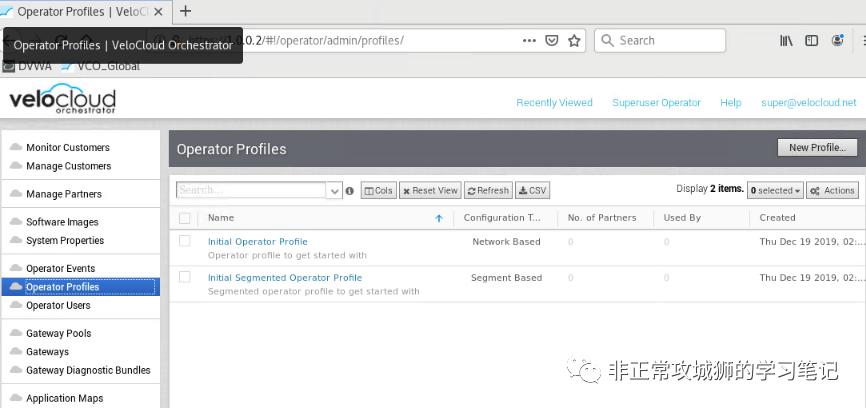This screenshot has height=408, width=866.
Task: Click the Reset View button
Action: pyautogui.click(x=430, y=190)
